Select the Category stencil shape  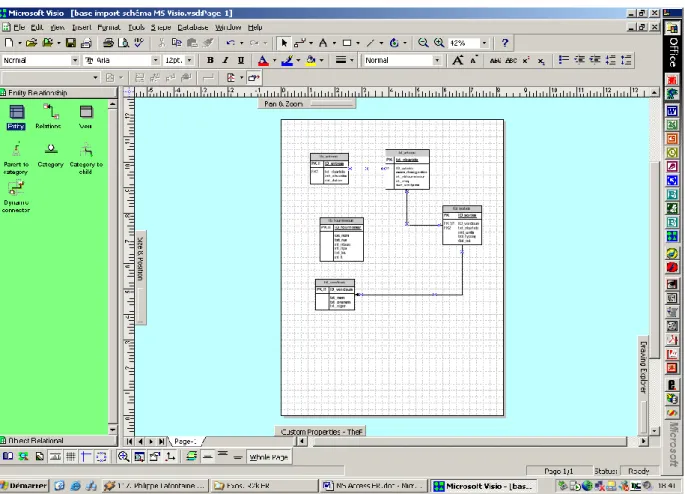51,155
